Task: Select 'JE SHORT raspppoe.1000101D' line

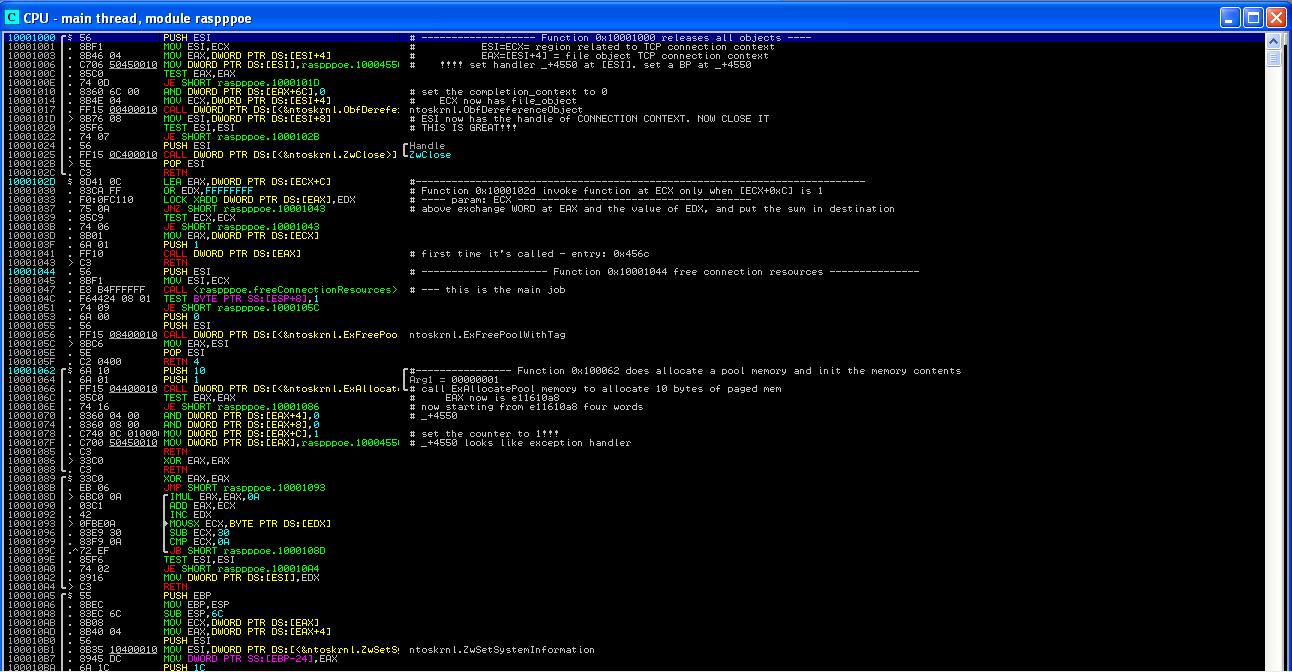Action: tap(241, 83)
